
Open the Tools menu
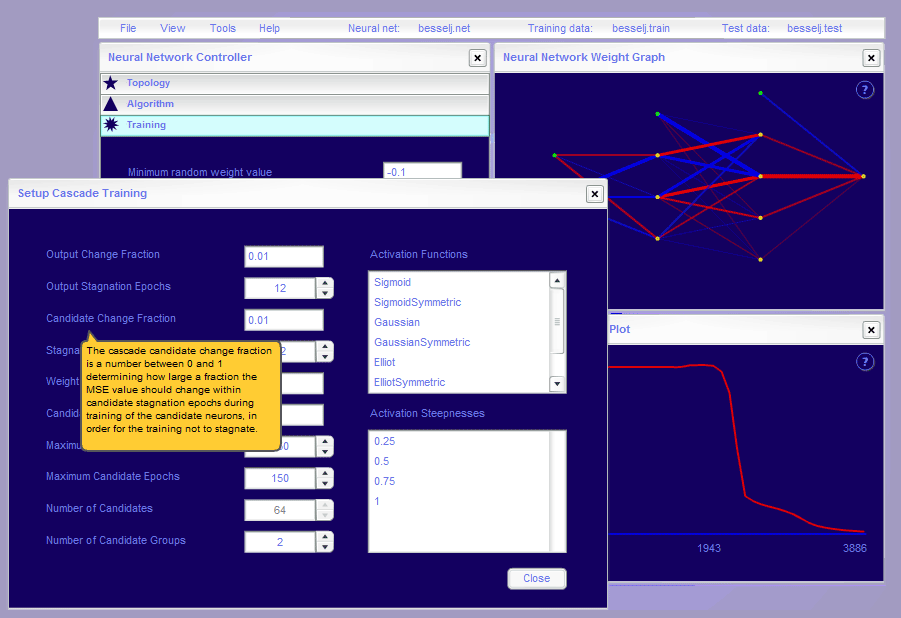(x=223, y=28)
